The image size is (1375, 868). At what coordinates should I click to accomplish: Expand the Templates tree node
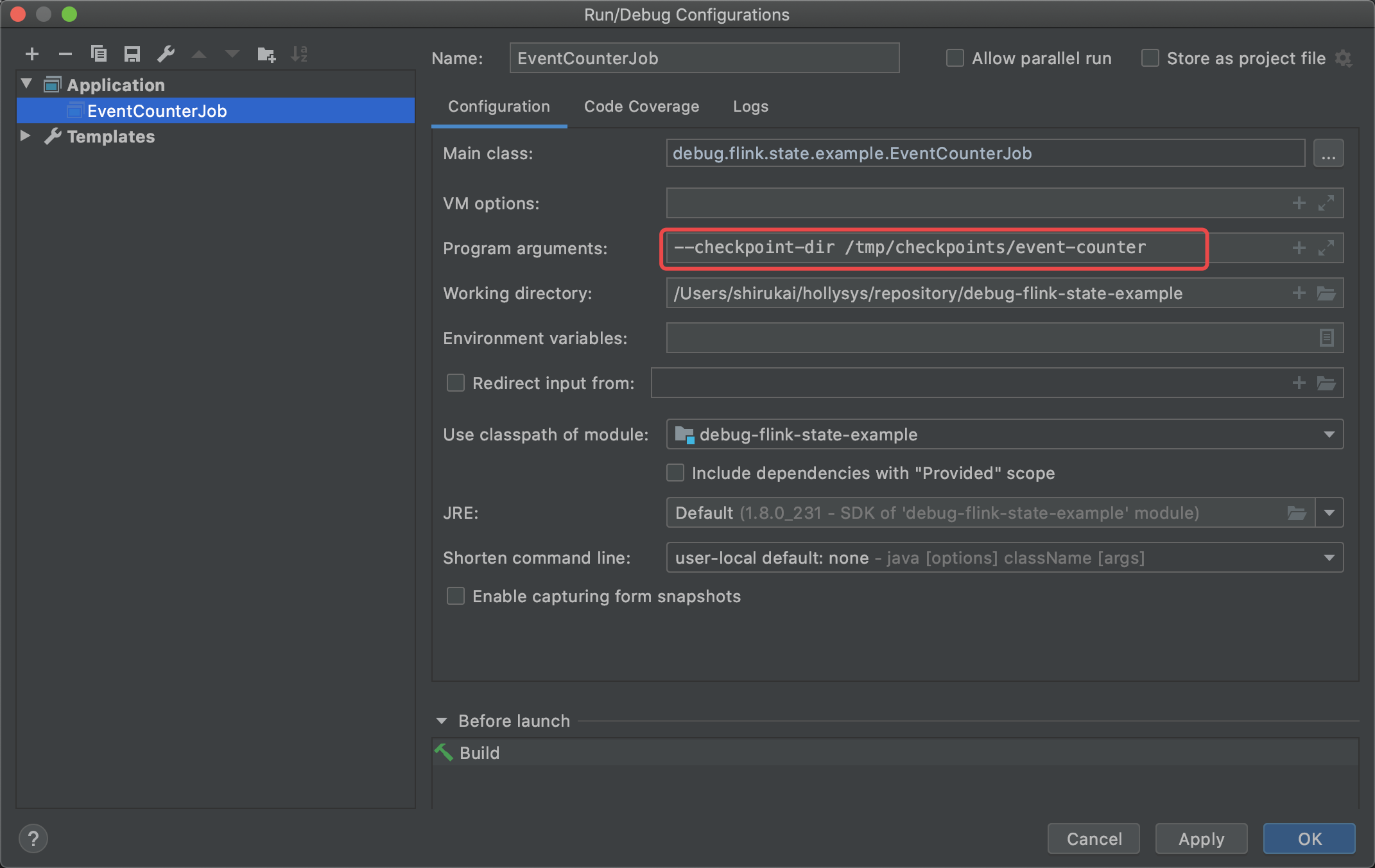(x=26, y=135)
